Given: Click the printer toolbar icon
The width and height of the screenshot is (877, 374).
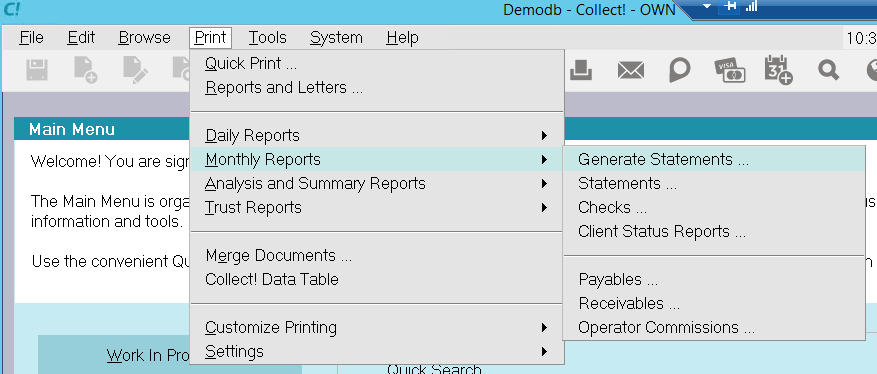Looking at the screenshot, I should [581, 70].
